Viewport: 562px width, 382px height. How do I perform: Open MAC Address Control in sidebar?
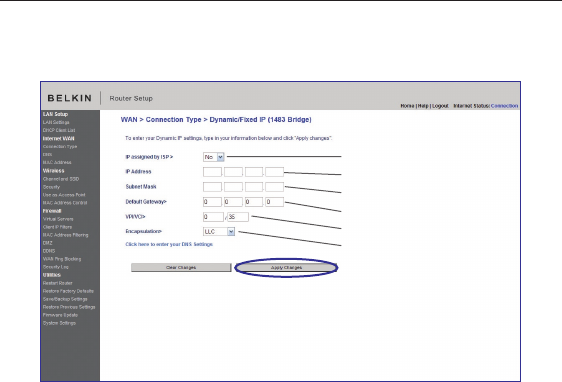click(x=65, y=203)
